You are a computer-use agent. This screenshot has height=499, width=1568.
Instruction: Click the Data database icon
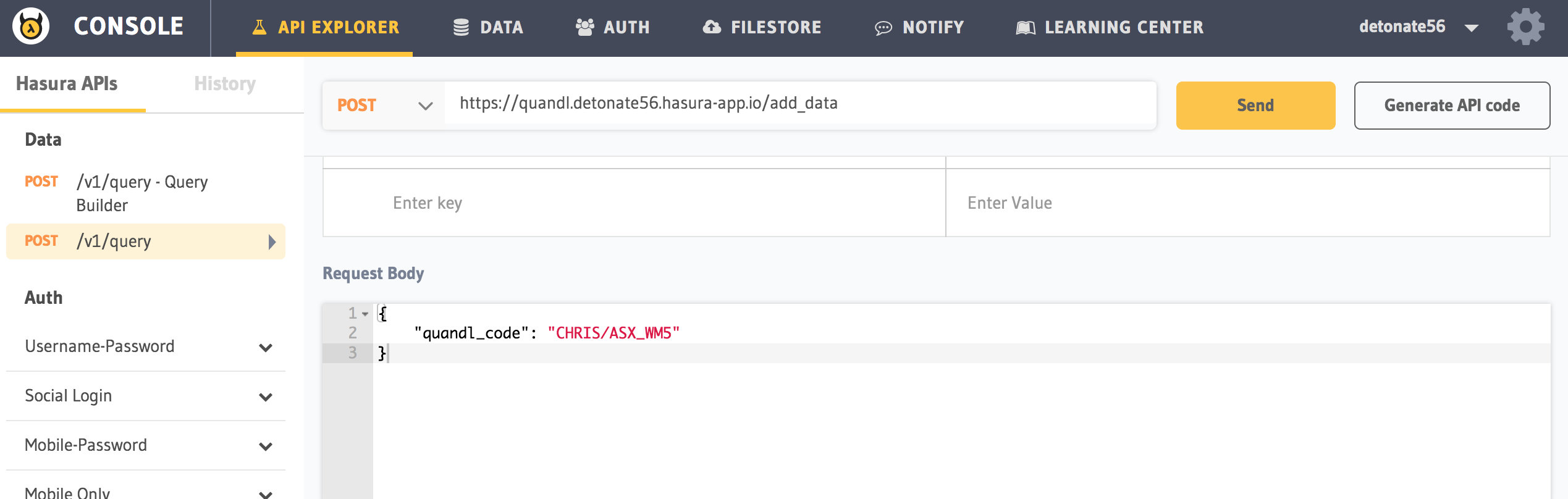[461, 27]
